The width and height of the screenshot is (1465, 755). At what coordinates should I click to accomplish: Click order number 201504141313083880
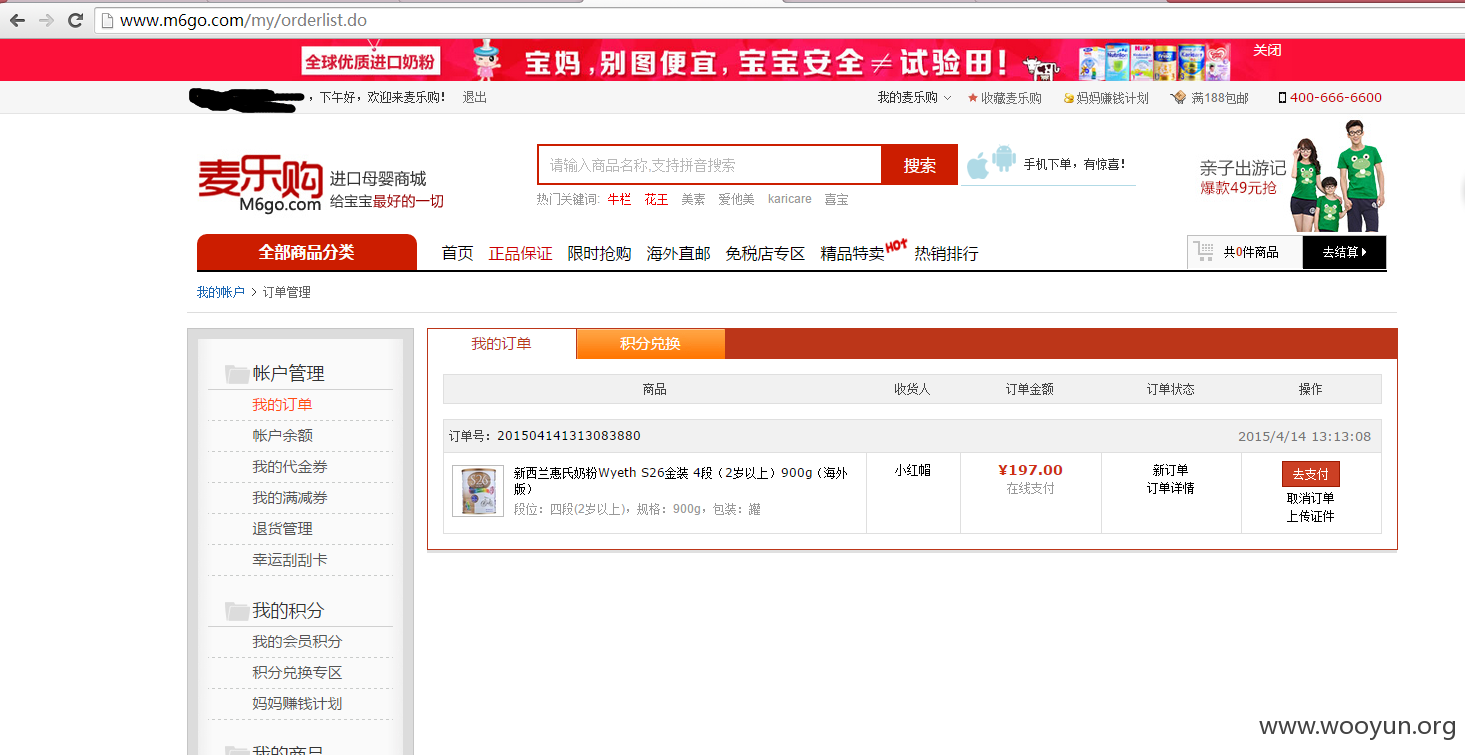(569, 436)
